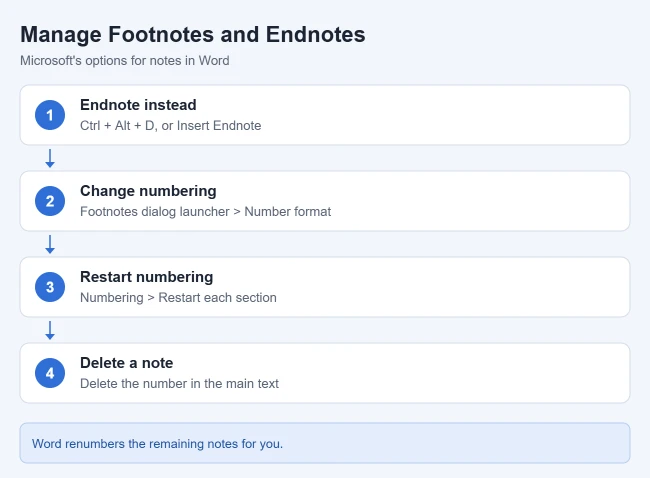Screen dimensions: 650x478
Task: Click the "Ctrl + Alt + D, or Insert Endnote" text
Action: [170, 126]
